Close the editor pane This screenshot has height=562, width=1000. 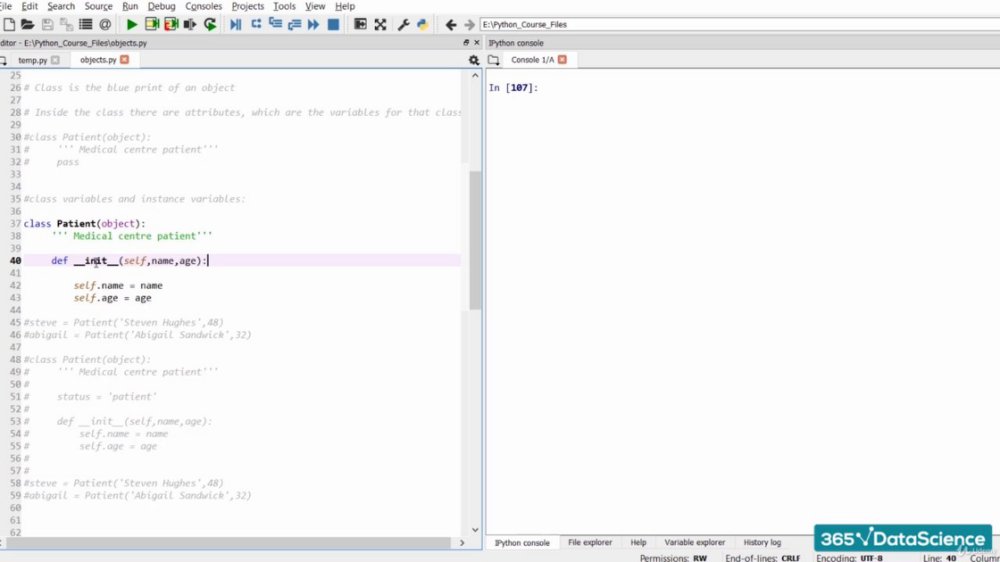point(476,43)
